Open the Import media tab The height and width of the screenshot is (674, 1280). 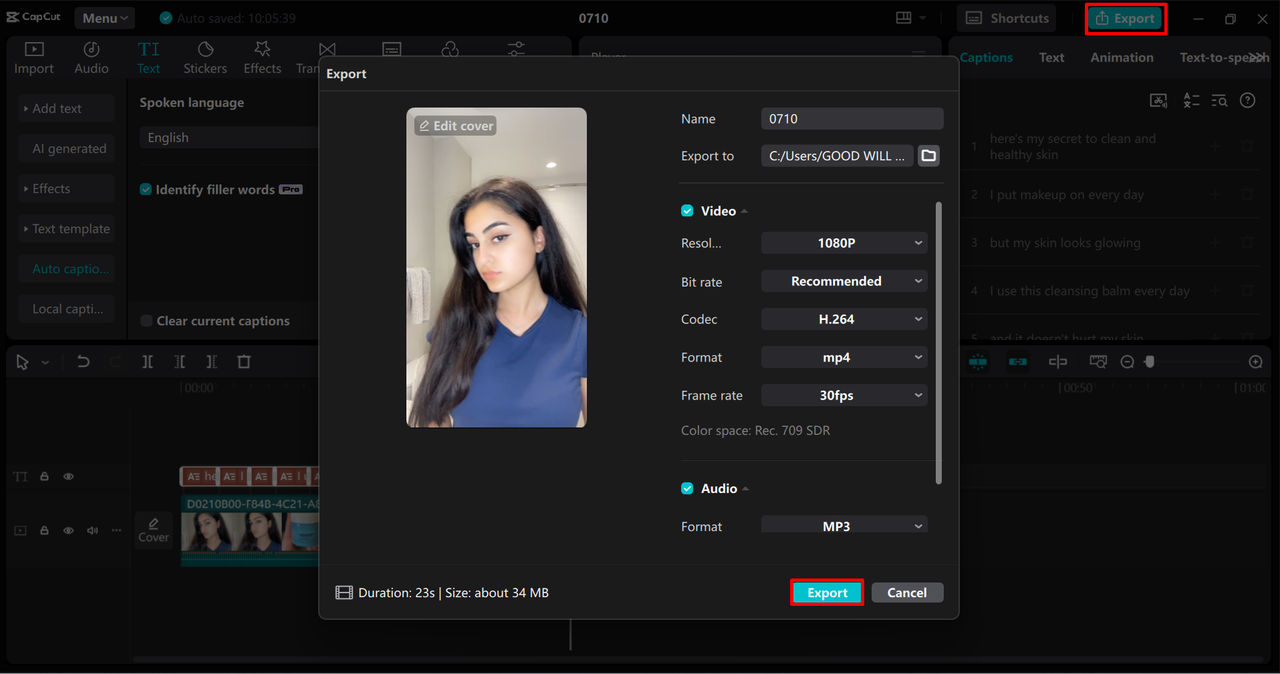point(34,58)
